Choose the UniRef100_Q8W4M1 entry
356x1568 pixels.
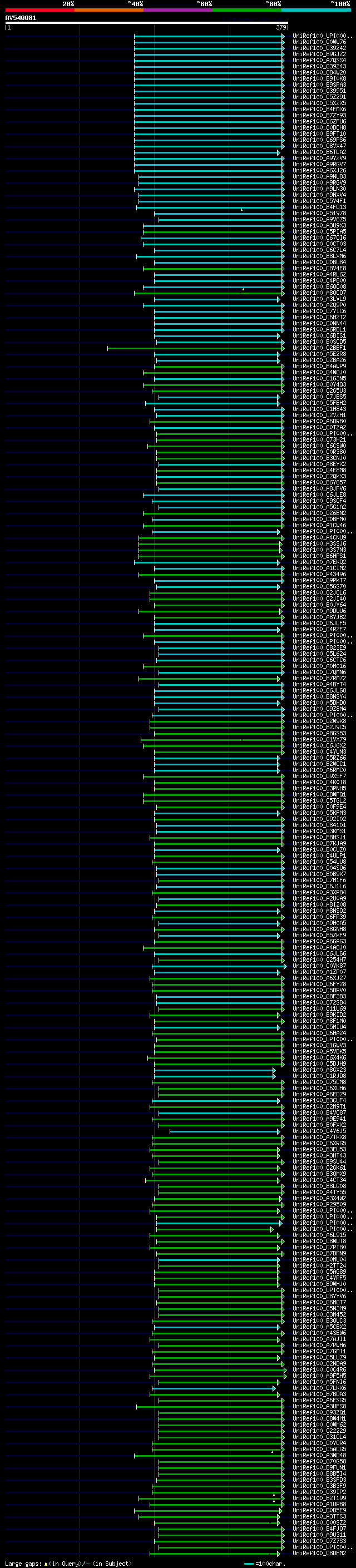319,1418
